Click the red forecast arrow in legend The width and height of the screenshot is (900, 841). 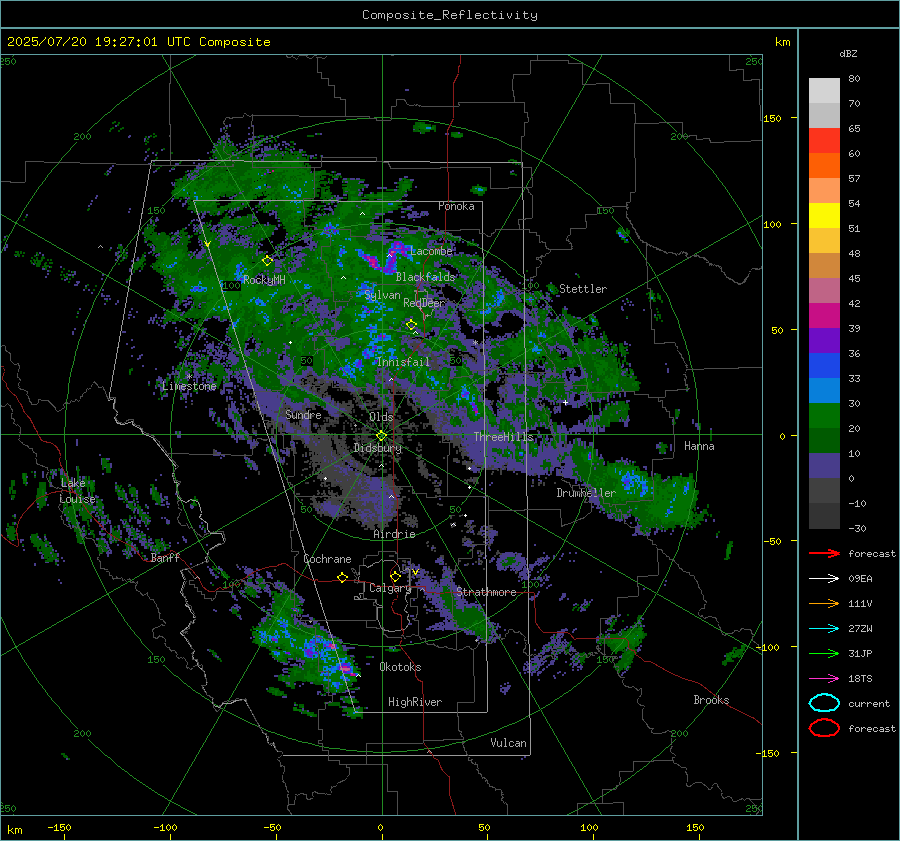tap(824, 553)
